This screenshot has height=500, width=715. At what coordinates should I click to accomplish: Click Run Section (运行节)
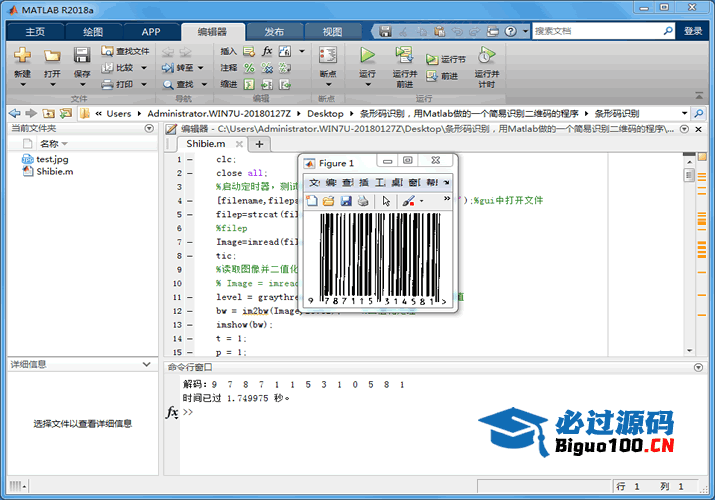(446, 59)
